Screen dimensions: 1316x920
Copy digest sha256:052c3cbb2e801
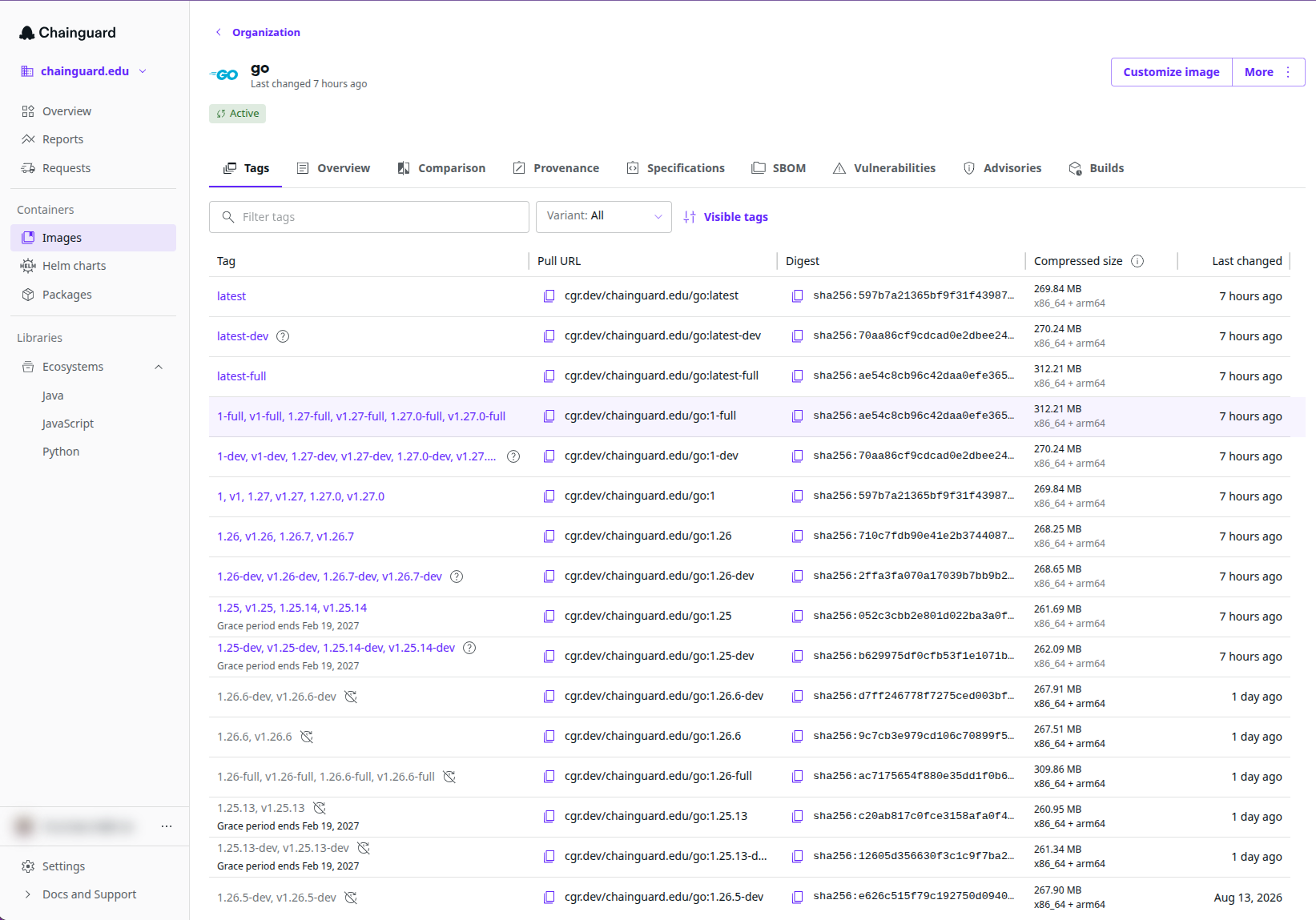coord(797,617)
